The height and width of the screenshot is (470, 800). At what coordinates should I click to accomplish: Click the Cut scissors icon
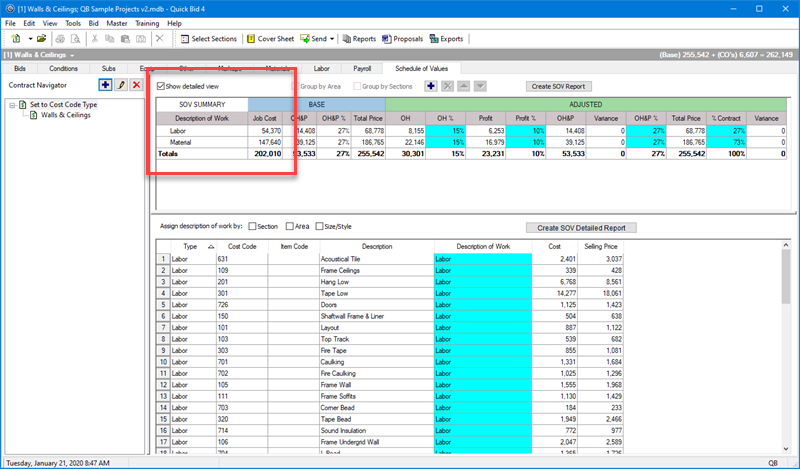[x=94, y=39]
